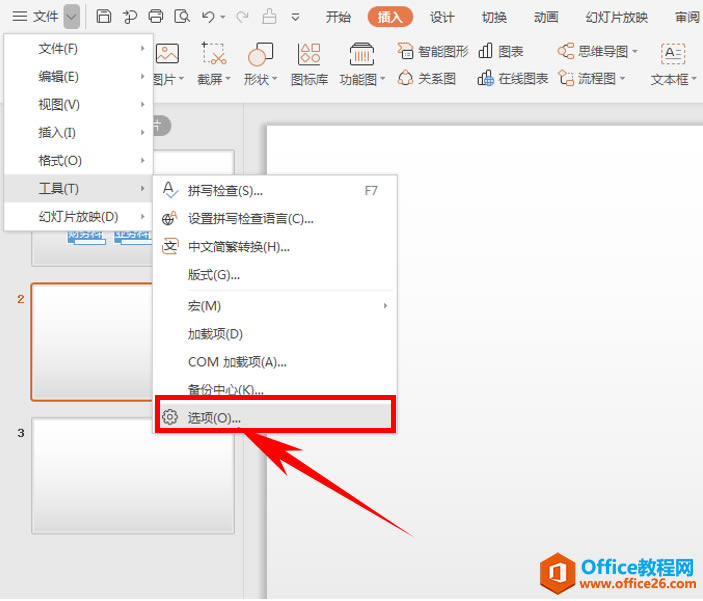Switch to the 幻灯片放映 ribbon tab
Viewport: 703px width, 601px height.
click(616, 17)
